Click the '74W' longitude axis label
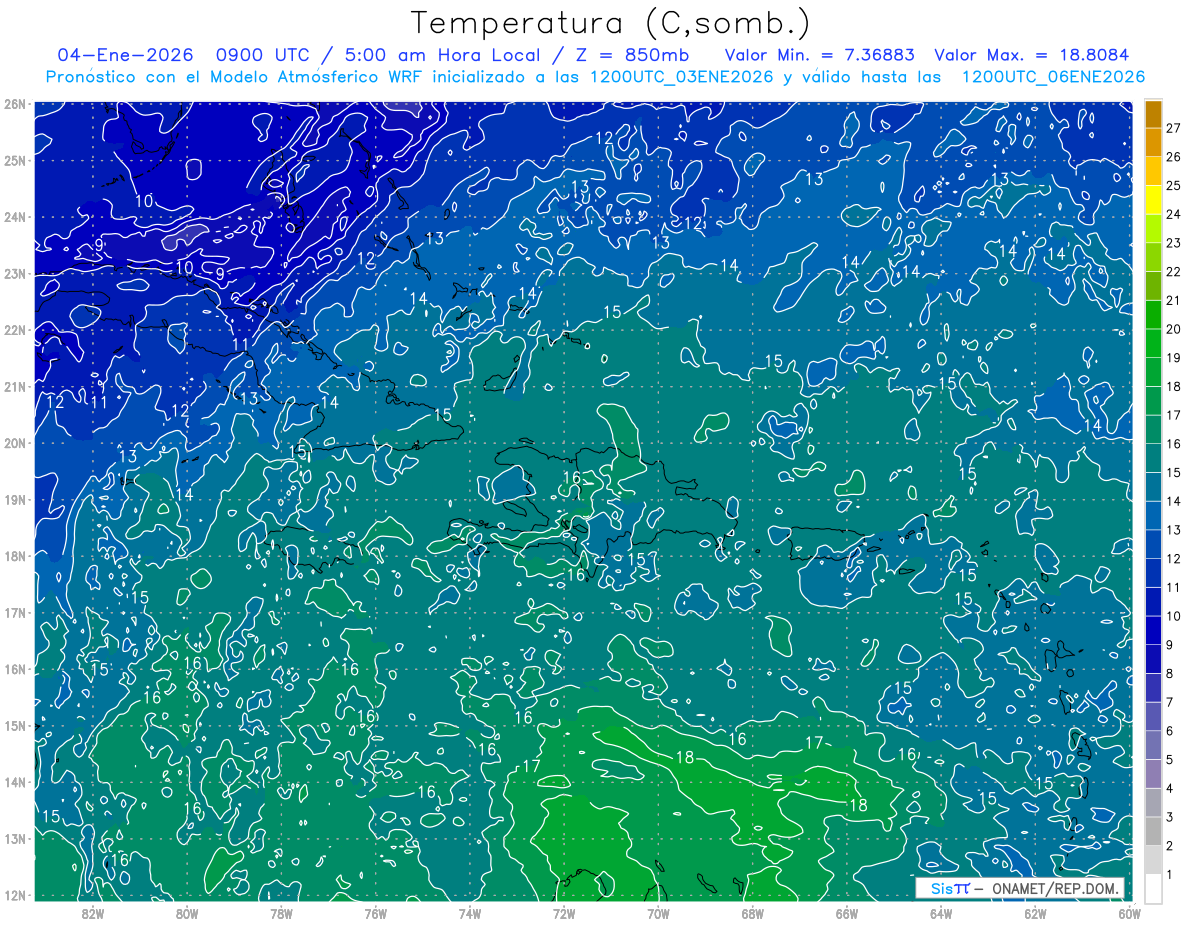Viewport: 1200px width, 927px height. coord(470,913)
